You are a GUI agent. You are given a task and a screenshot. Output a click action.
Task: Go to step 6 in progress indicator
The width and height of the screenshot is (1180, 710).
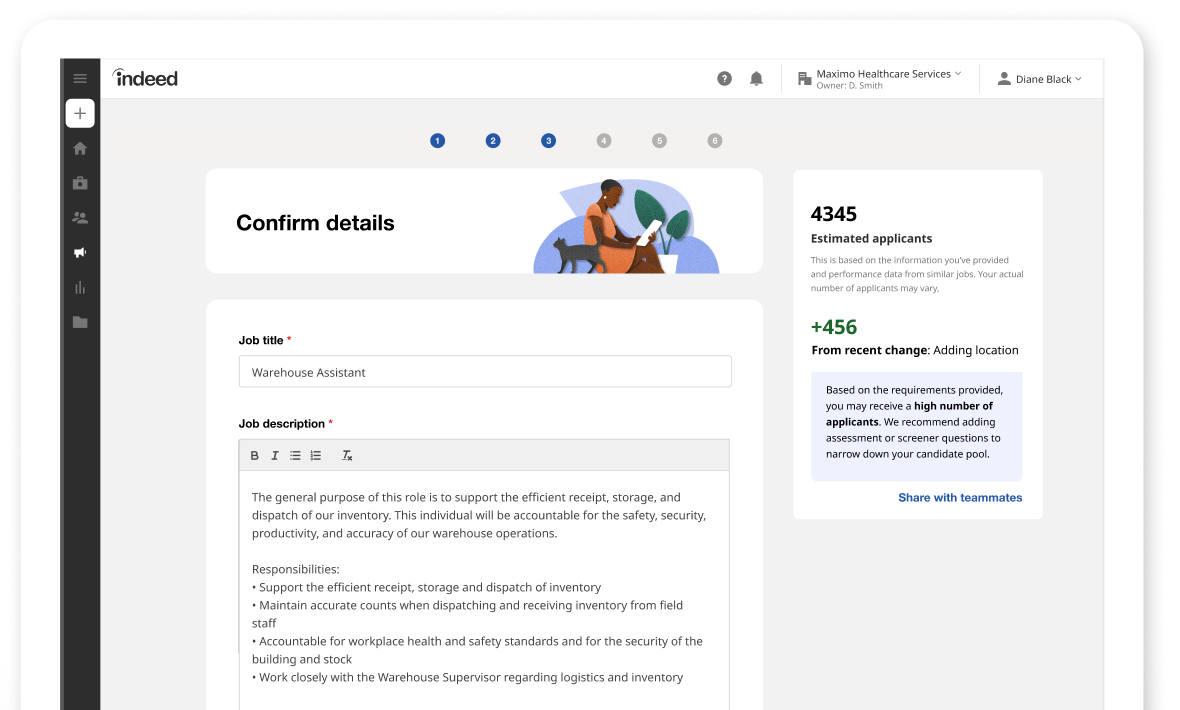(x=715, y=141)
